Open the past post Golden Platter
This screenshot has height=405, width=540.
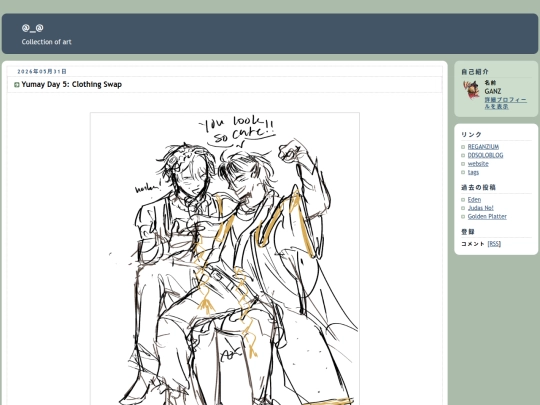click(487, 217)
